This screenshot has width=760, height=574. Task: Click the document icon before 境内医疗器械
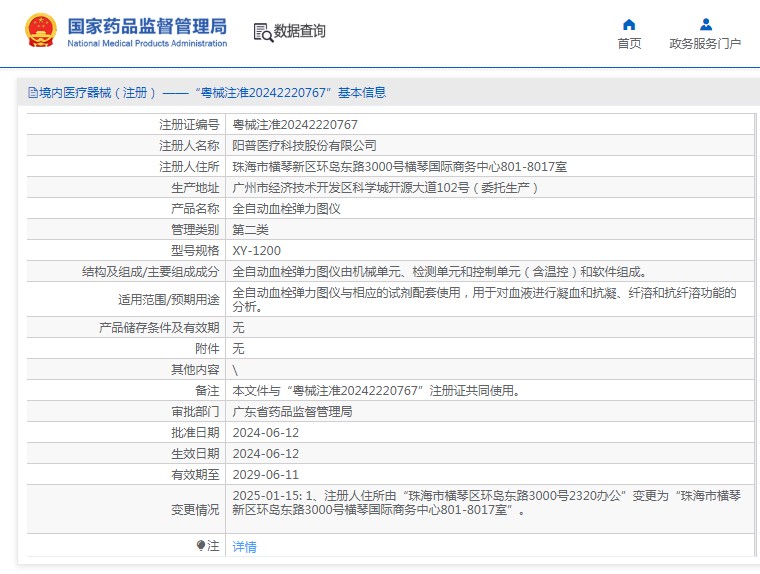point(32,93)
